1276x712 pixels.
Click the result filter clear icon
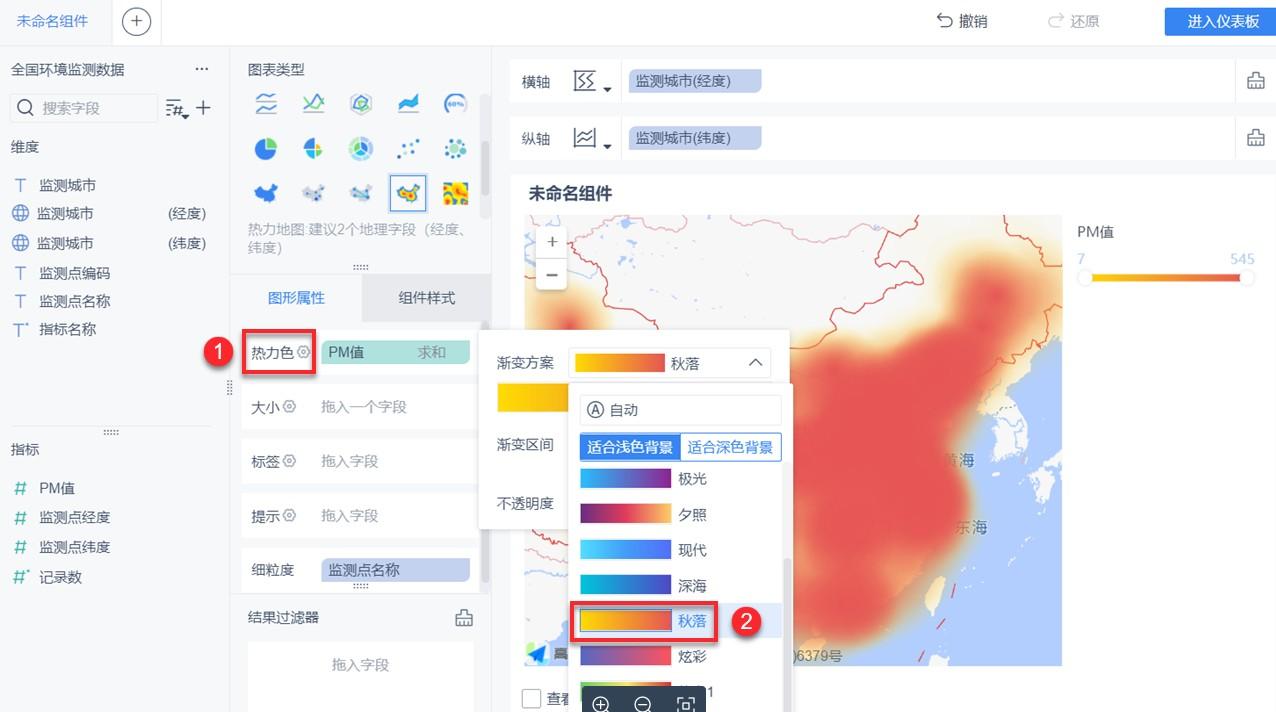[464, 617]
